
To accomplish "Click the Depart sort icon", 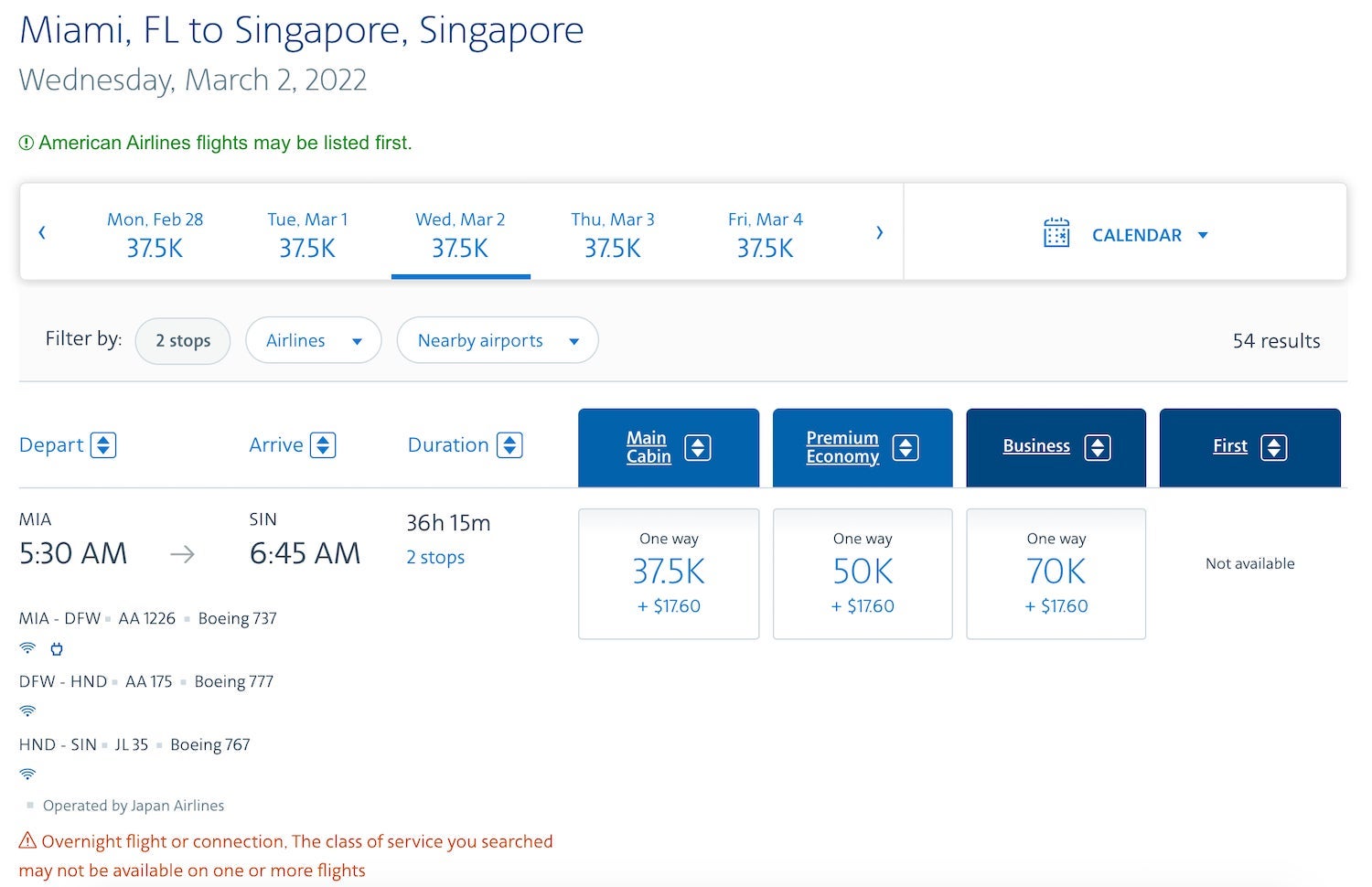I will pos(103,445).
